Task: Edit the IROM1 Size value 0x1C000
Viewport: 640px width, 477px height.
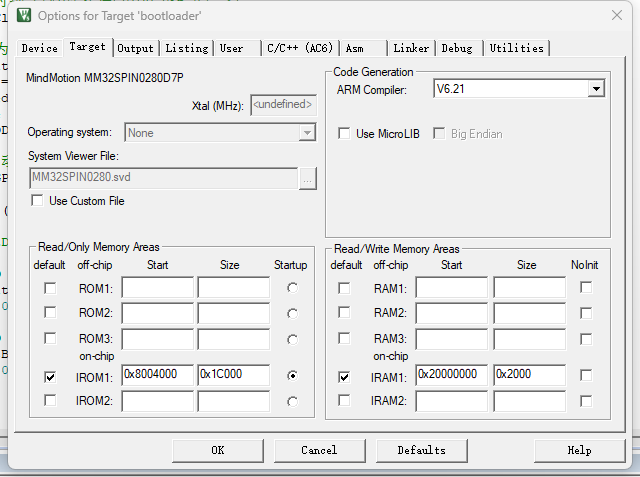Action: click(x=234, y=375)
